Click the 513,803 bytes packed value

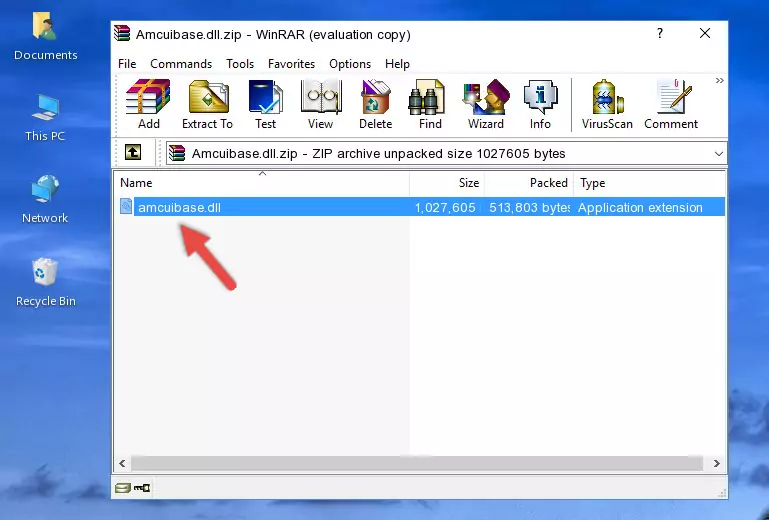(x=529, y=208)
